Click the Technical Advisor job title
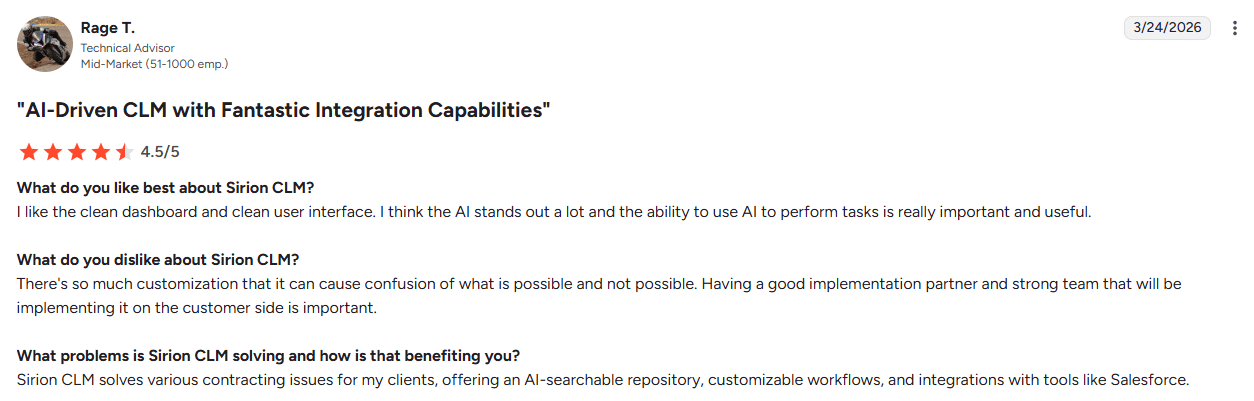The height and width of the screenshot is (401, 1254). click(127, 47)
